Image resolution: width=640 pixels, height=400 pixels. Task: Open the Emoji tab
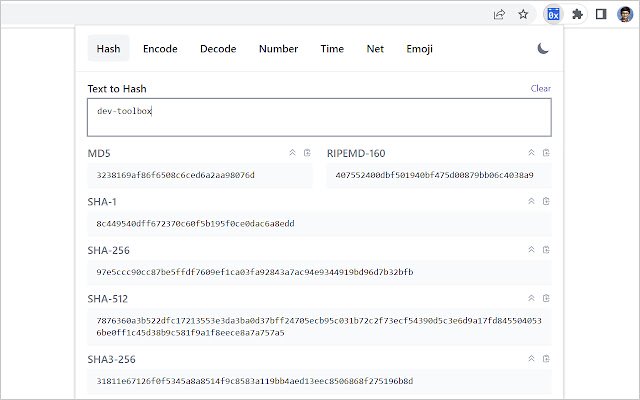[419, 49]
